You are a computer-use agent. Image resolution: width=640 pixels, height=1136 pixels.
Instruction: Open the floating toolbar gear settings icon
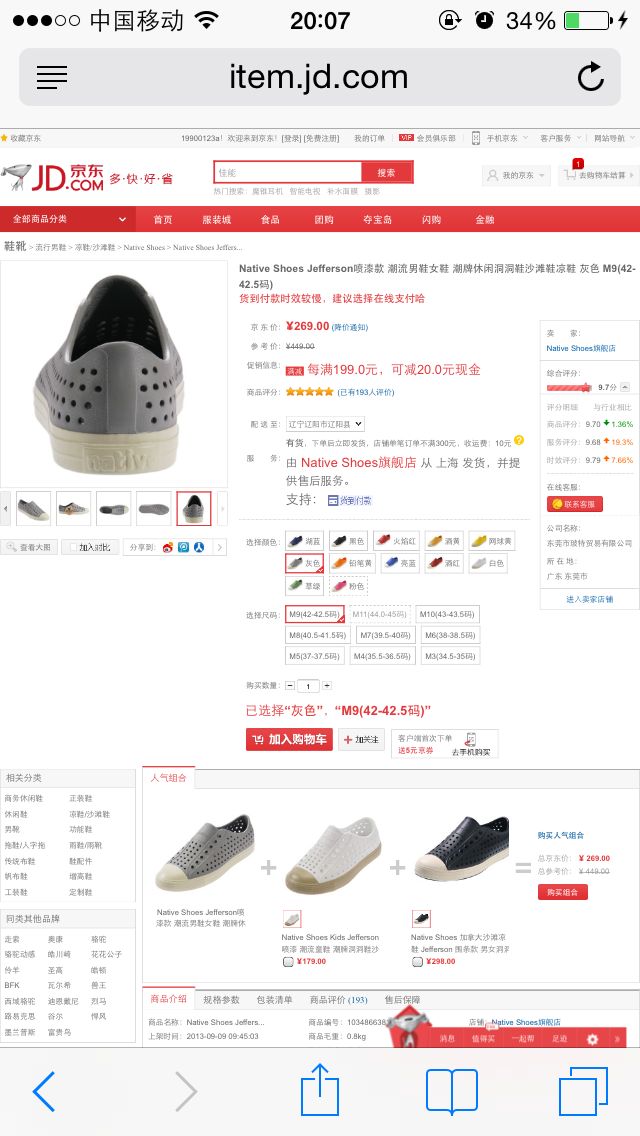pos(592,1039)
